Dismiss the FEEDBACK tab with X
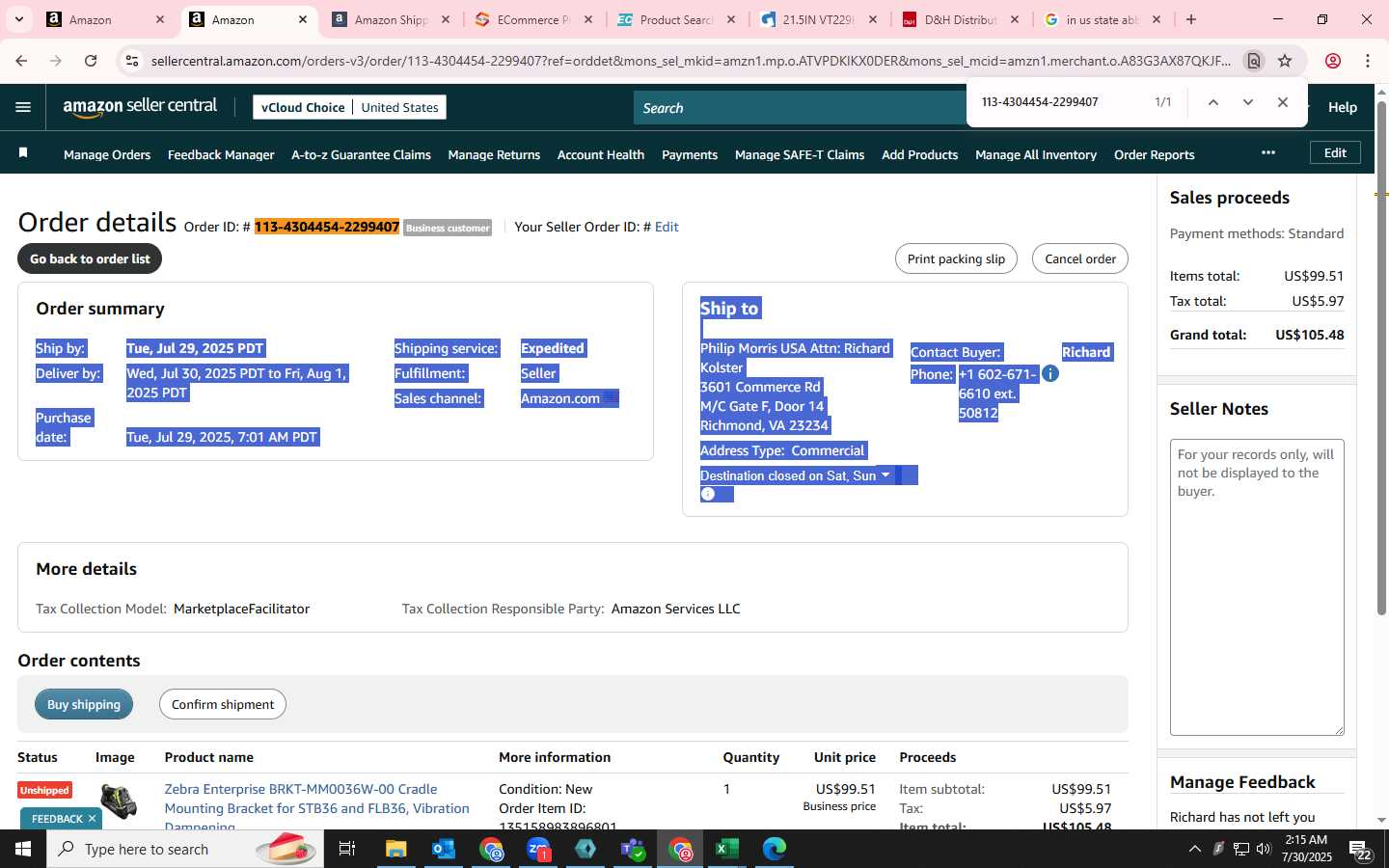This screenshot has height=868, width=1389. click(92, 818)
